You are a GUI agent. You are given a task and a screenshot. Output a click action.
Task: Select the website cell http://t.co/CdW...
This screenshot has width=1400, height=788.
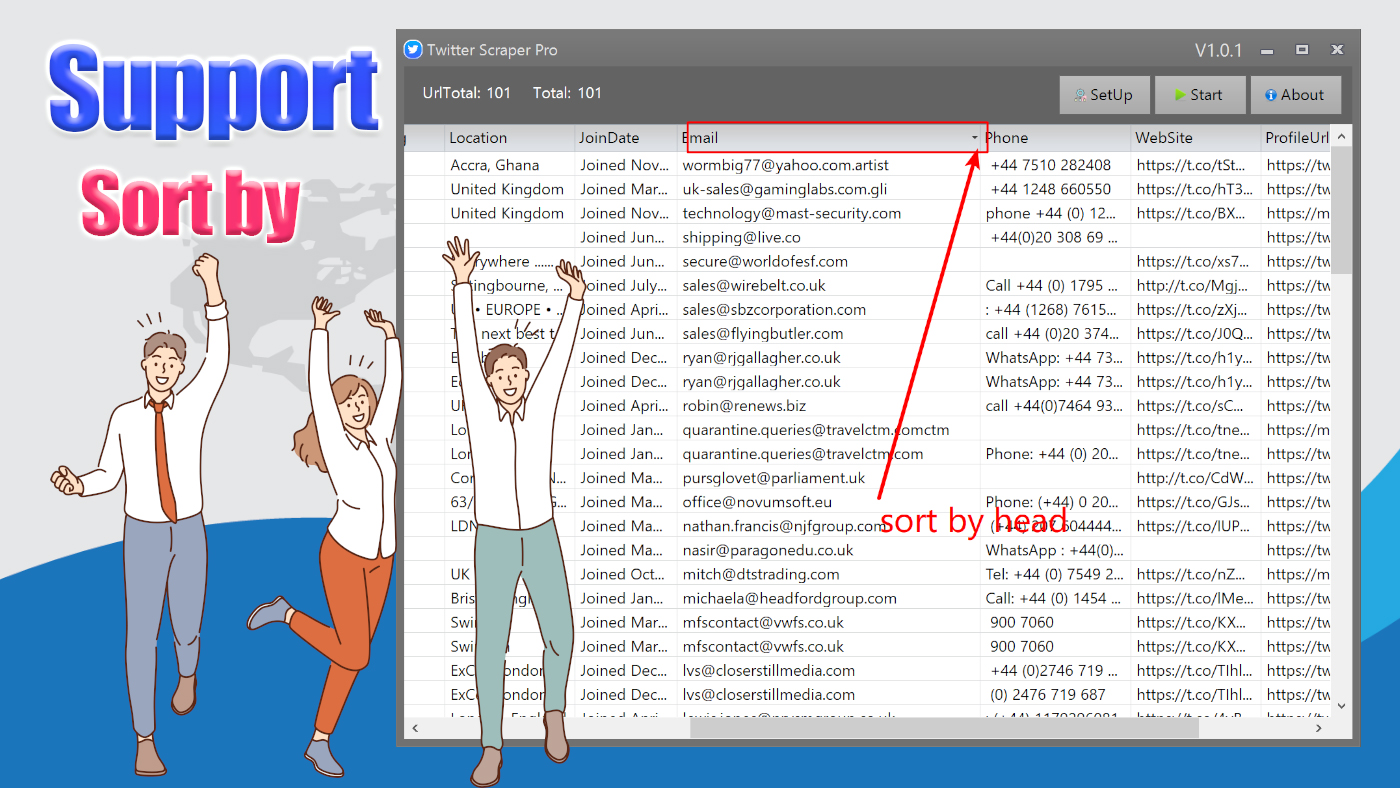pyautogui.click(x=1194, y=477)
